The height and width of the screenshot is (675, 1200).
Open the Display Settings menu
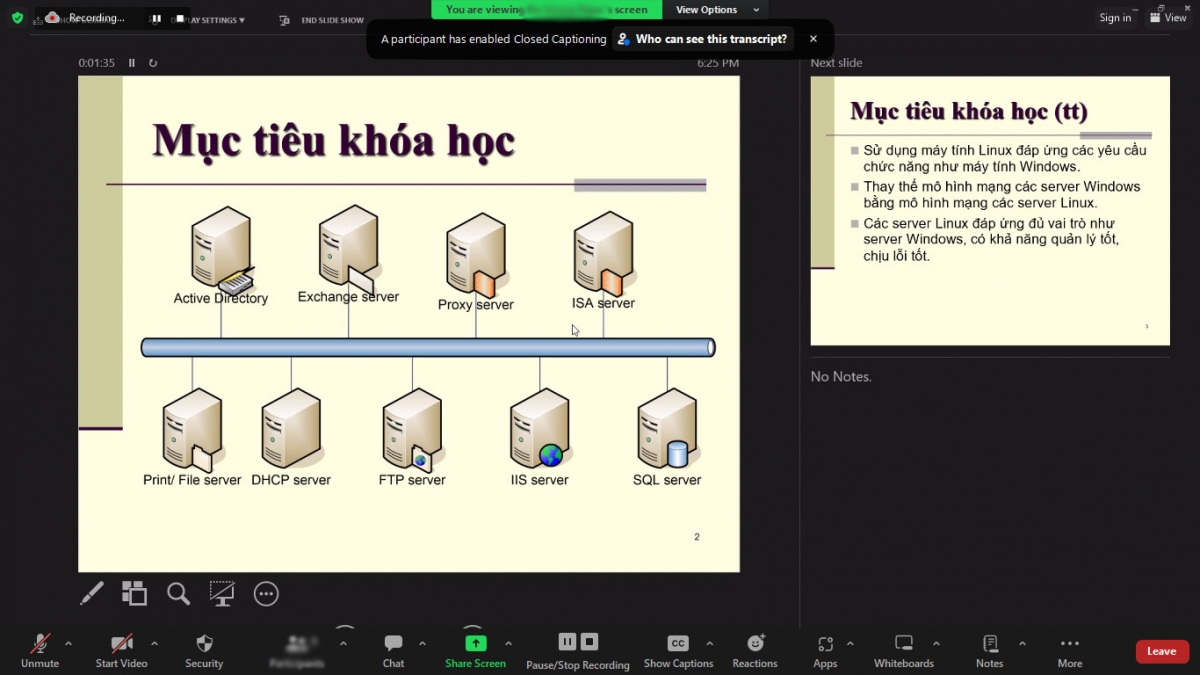(208, 20)
